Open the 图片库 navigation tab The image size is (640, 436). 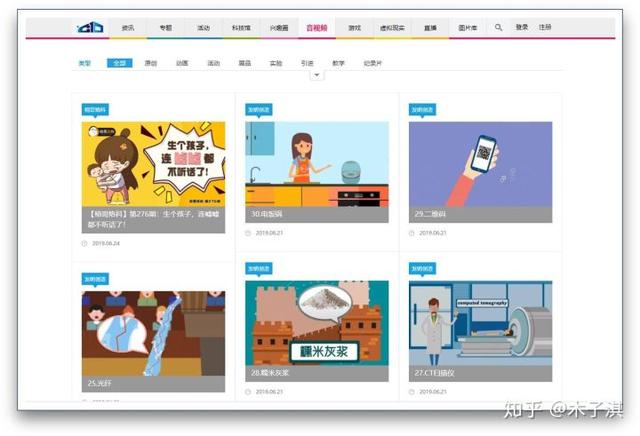[x=468, y=28]
